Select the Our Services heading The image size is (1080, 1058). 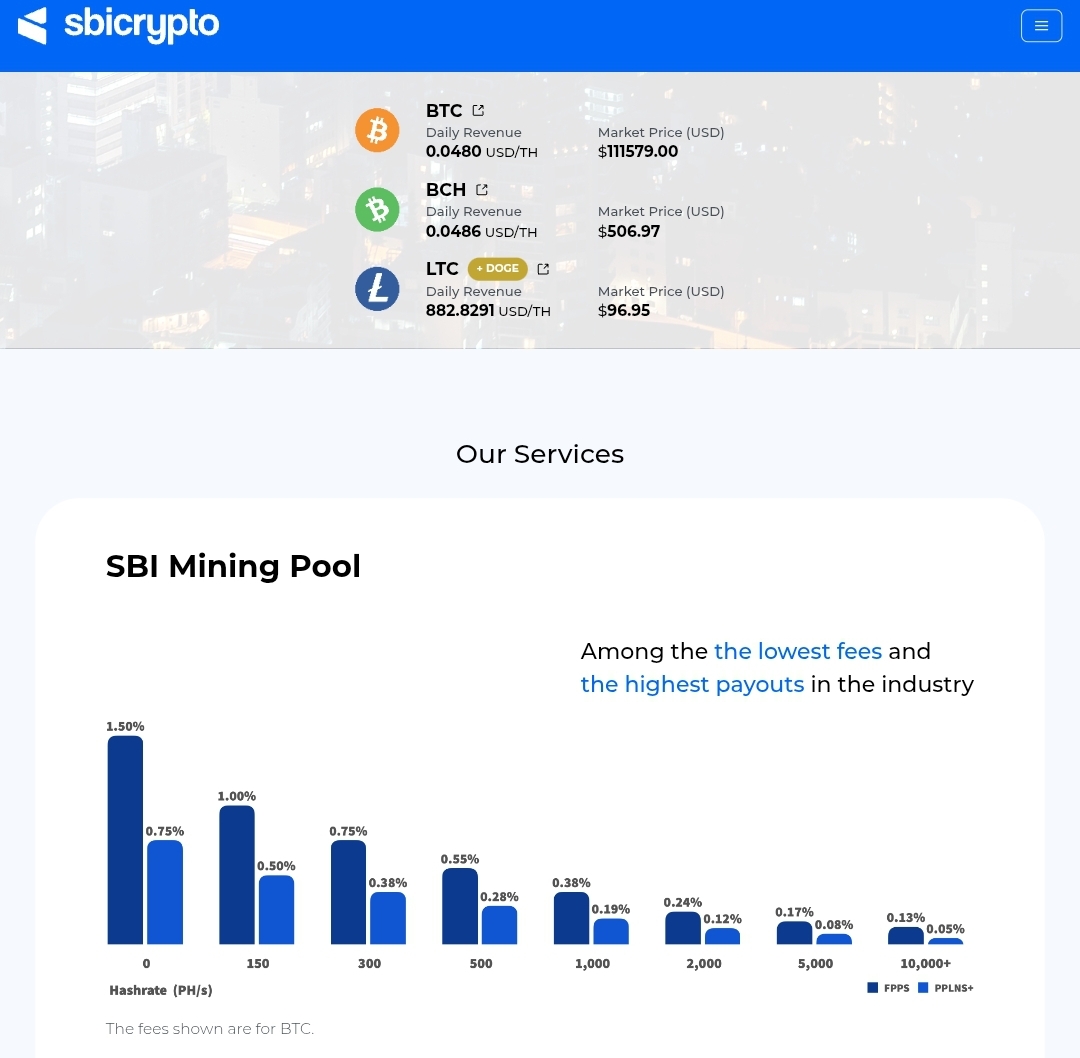pos(540,454)
